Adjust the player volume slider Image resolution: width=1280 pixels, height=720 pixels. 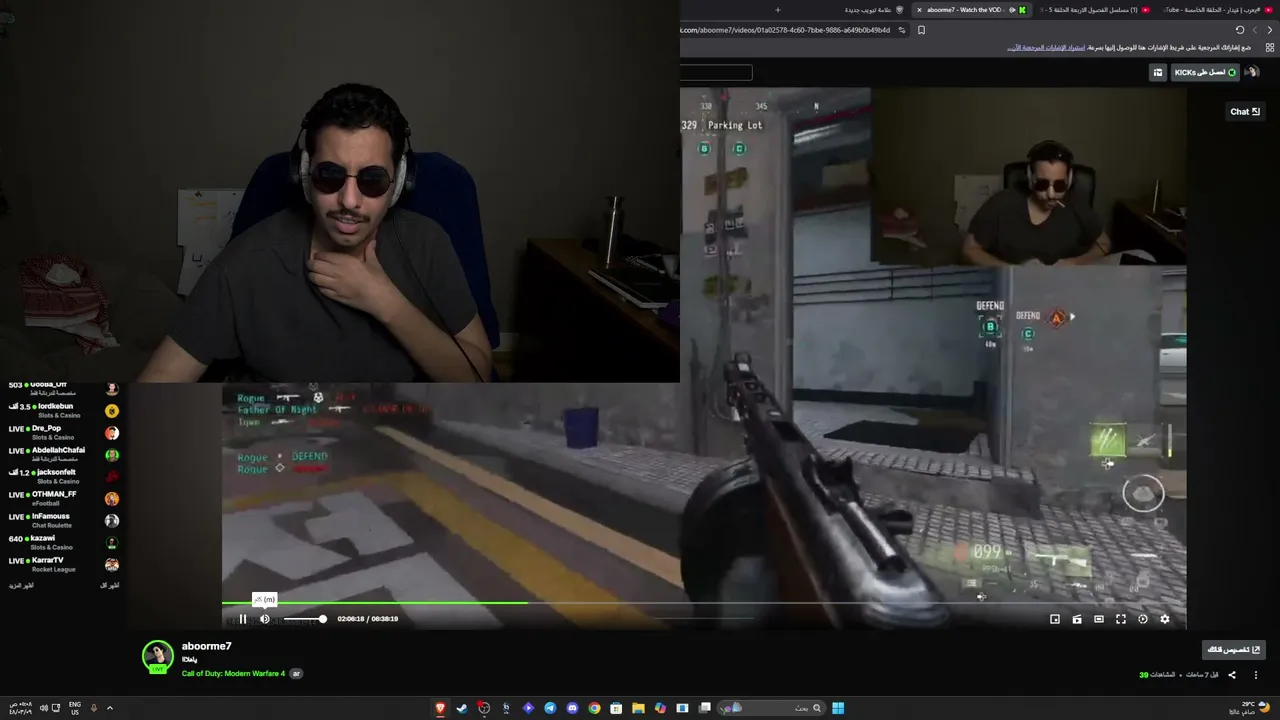coord(304,619)
